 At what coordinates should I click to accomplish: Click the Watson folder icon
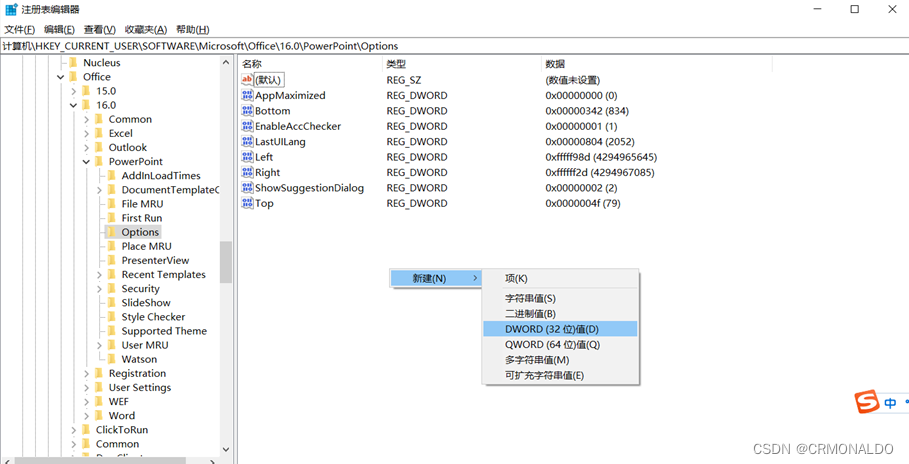(x=111, y=360)
